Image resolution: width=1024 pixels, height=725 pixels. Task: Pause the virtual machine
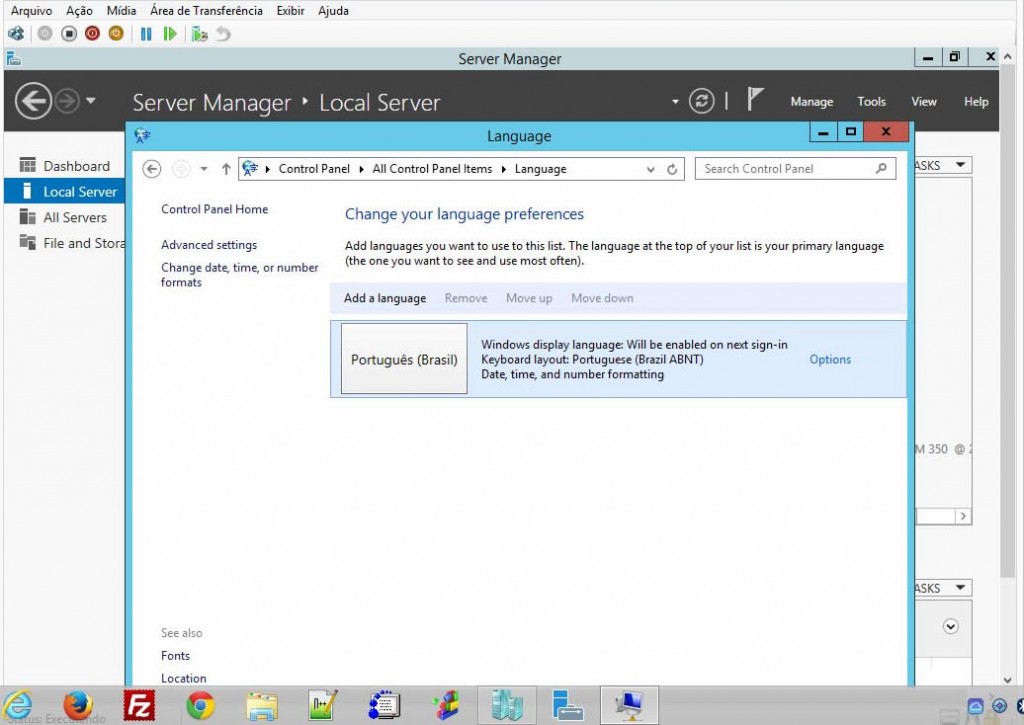(146, 33)
